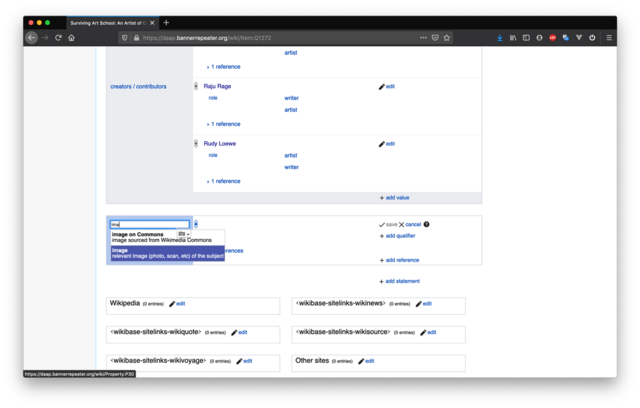Cancel the new statement edit
Screen dimensions: 640x408
[x=410, y=224]
